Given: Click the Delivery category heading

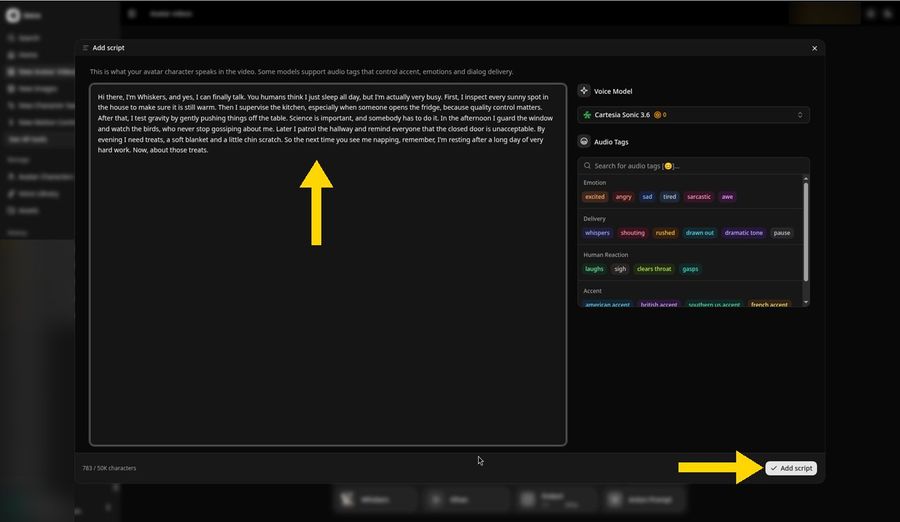Looking at the screenshot, I should [x=594, y=219].
